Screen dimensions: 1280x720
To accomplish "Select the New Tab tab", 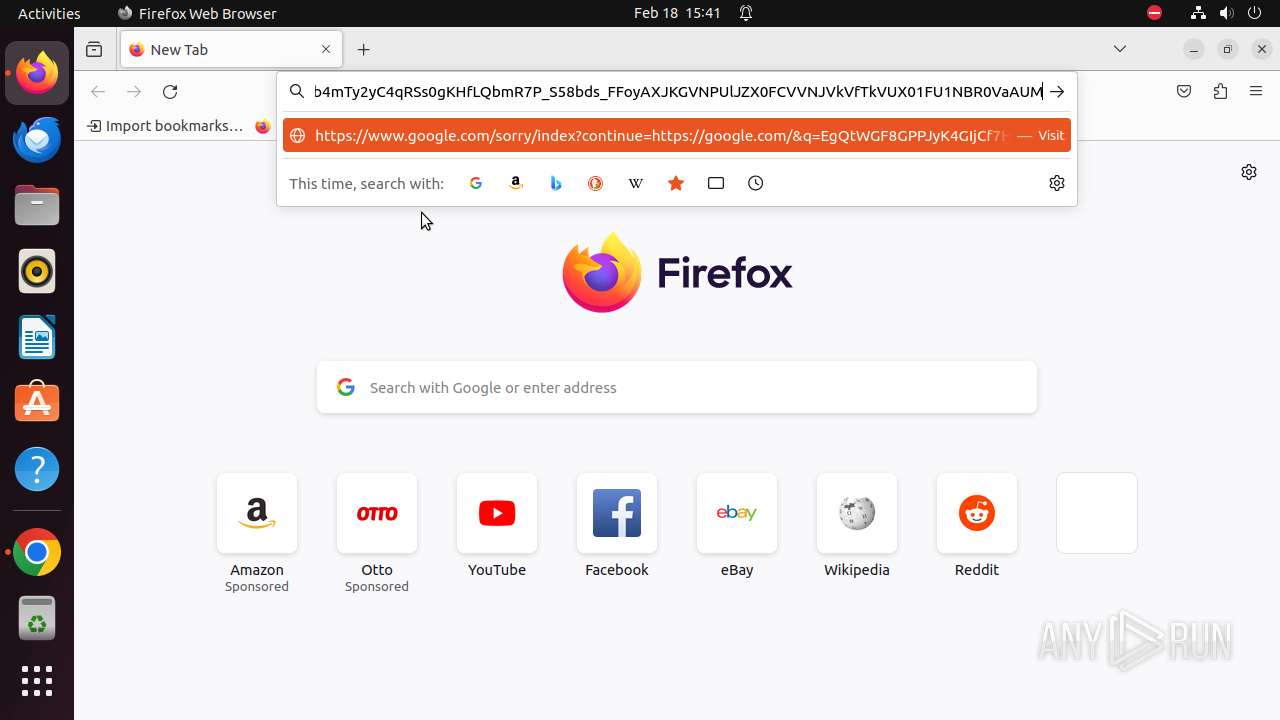I will 231,49.
